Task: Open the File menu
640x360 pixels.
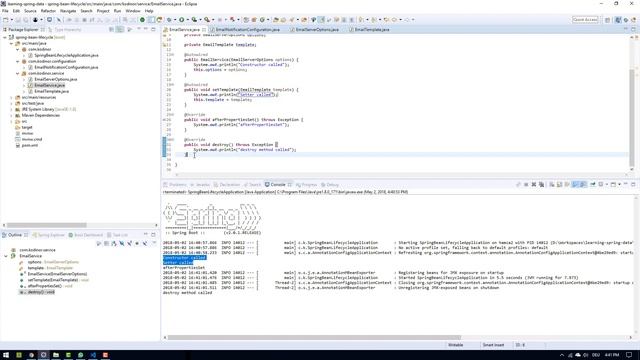Action: (5, 11)
